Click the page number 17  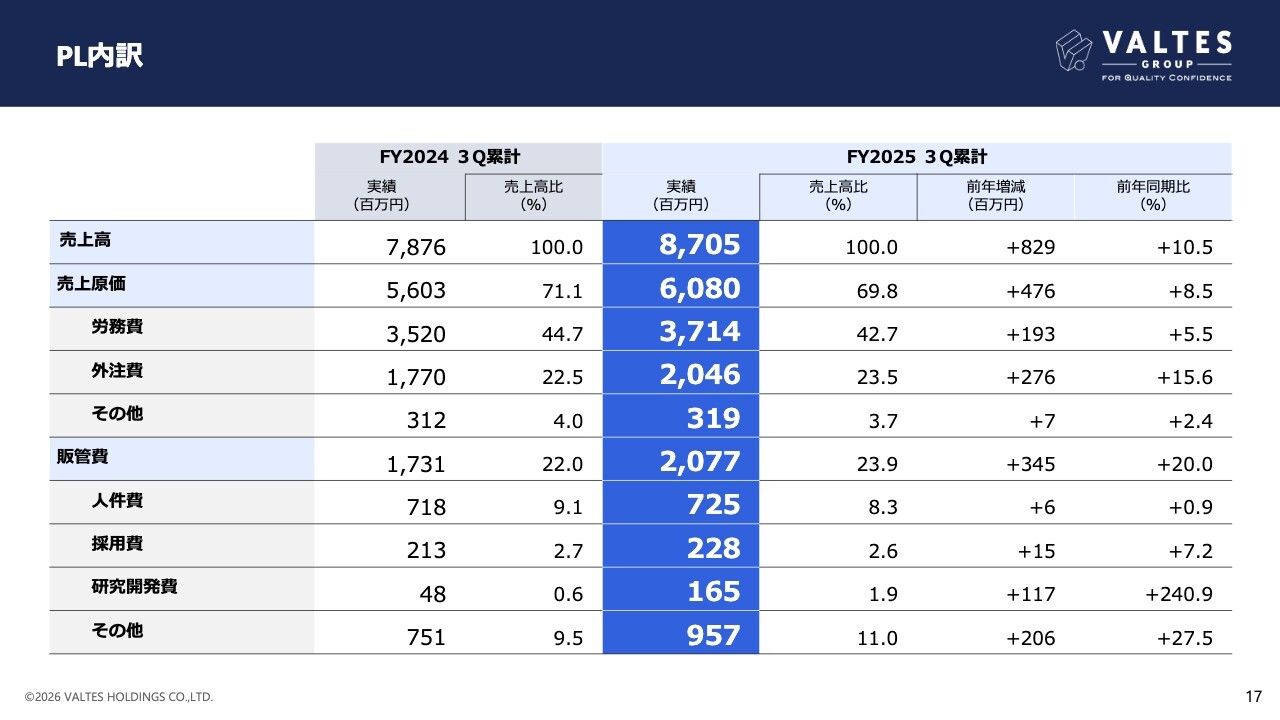pos(1253,696)
